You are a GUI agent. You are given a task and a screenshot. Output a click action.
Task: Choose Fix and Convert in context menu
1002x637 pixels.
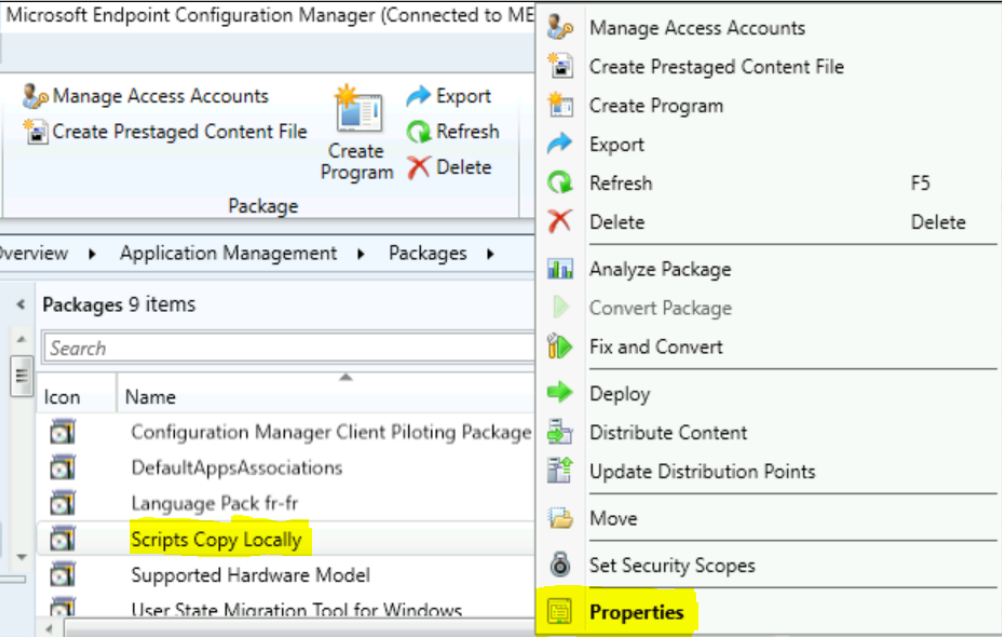[768, 348]
